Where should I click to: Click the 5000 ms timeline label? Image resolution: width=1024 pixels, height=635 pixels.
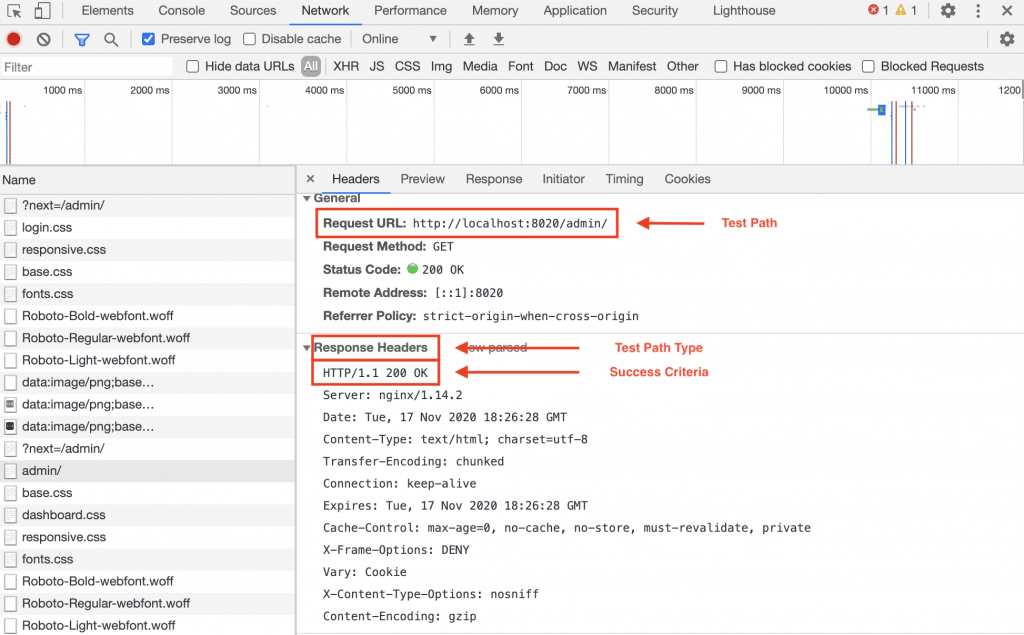[x=411, y=90]
